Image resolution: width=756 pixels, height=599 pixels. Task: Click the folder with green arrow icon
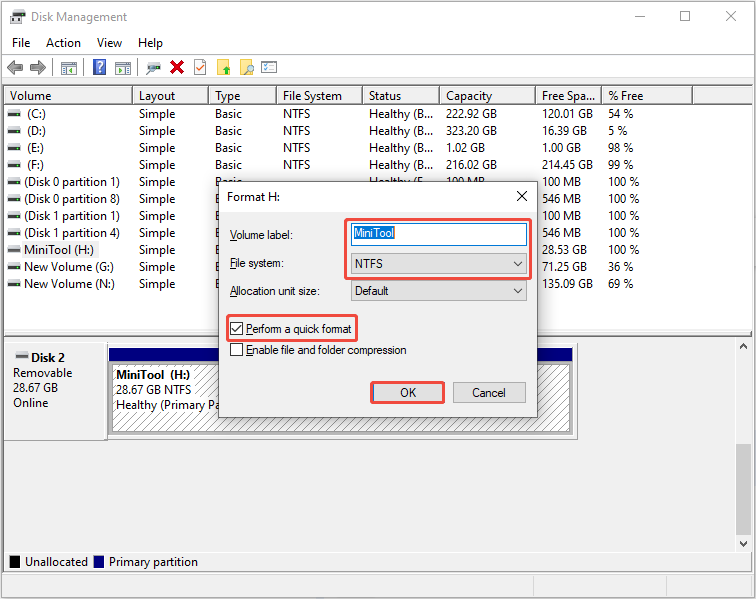tap(224, 68)
